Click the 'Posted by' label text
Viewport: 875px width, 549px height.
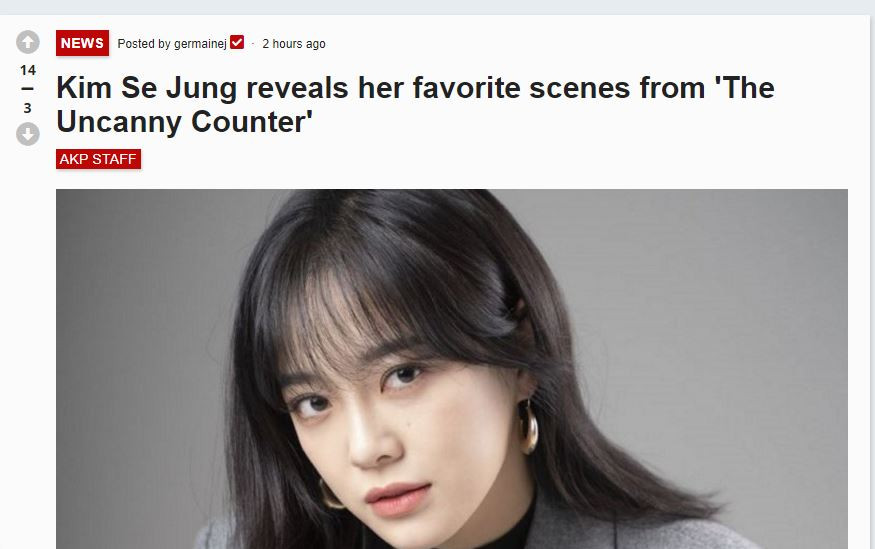[144, 44]
